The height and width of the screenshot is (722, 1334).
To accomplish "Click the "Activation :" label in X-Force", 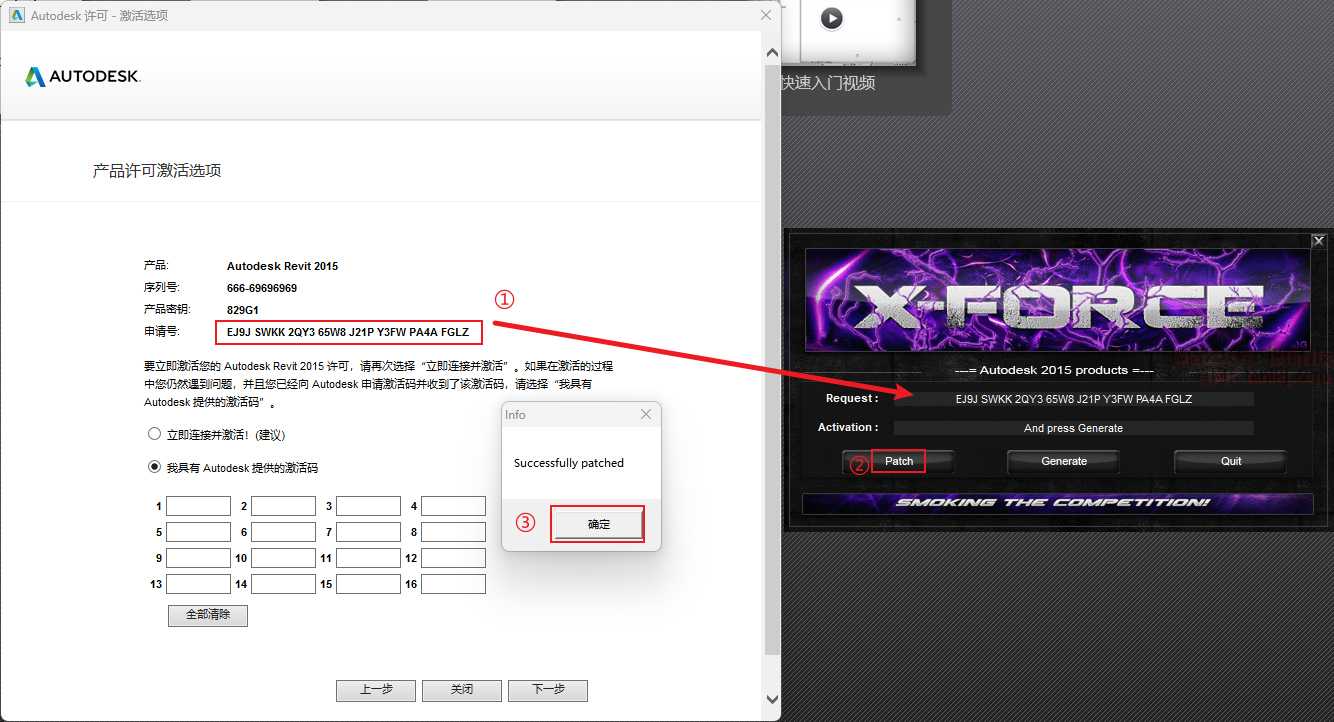I will click(x=848, y=428).
